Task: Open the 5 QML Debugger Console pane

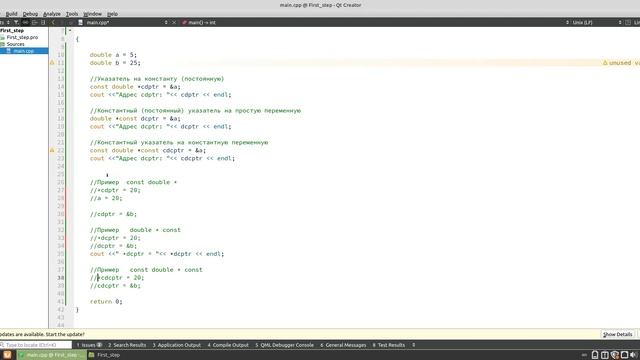Action: (284, 345)
